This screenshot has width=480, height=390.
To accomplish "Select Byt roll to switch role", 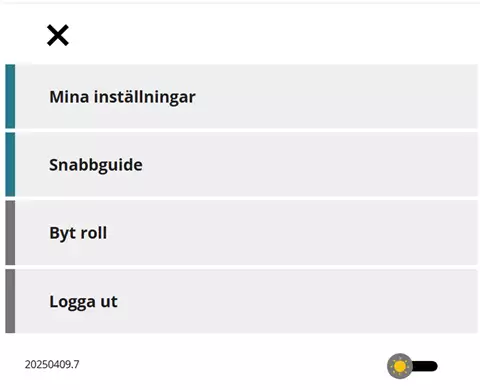I will [x=241, y=233].
